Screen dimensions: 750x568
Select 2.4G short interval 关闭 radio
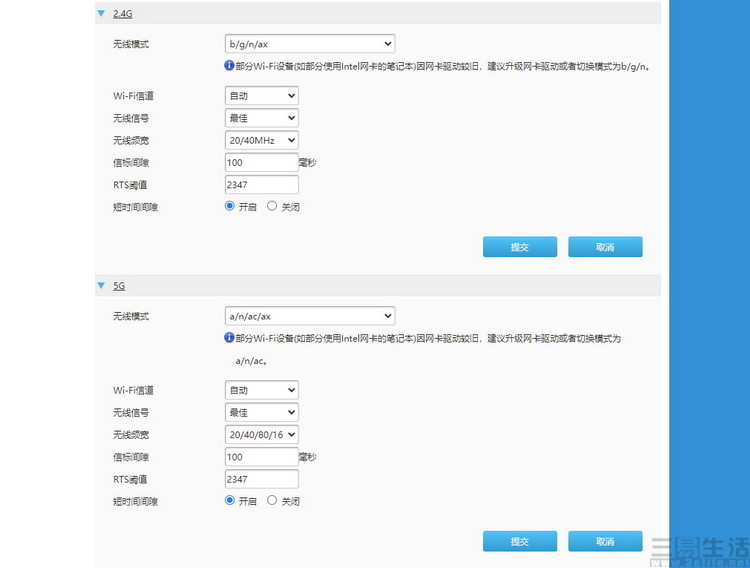point(272,206)
